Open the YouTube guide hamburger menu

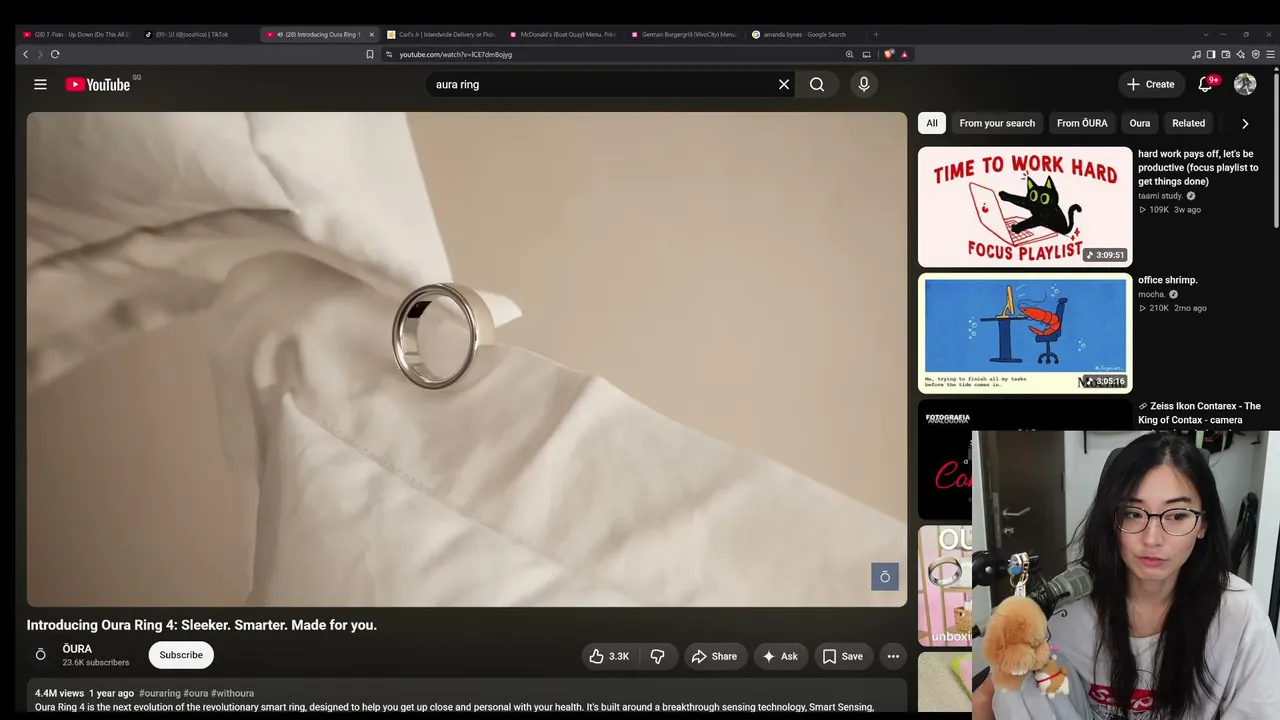[40, 85]
